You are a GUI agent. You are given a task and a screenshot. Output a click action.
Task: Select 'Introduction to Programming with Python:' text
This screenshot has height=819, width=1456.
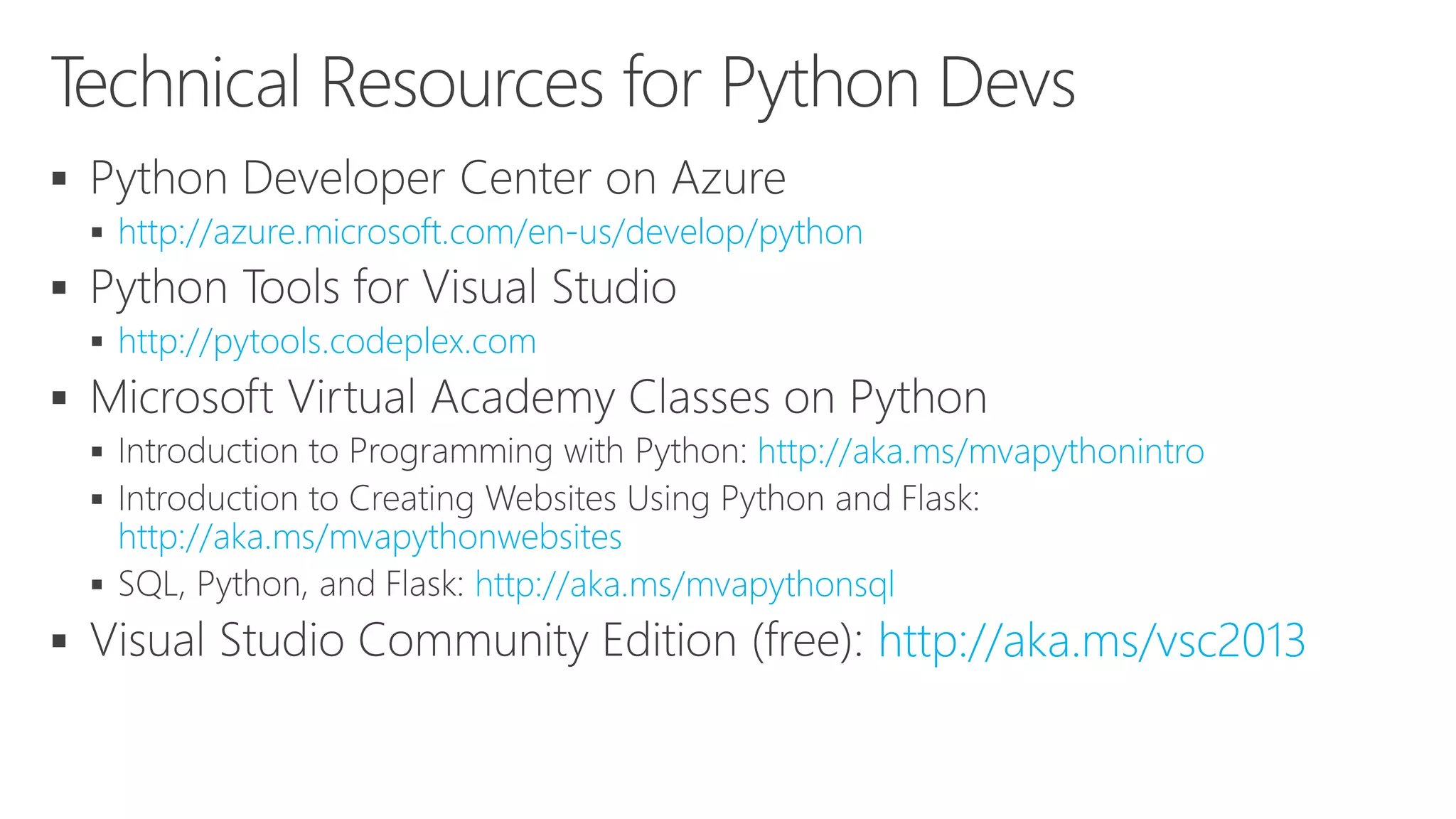coord(433,452)
